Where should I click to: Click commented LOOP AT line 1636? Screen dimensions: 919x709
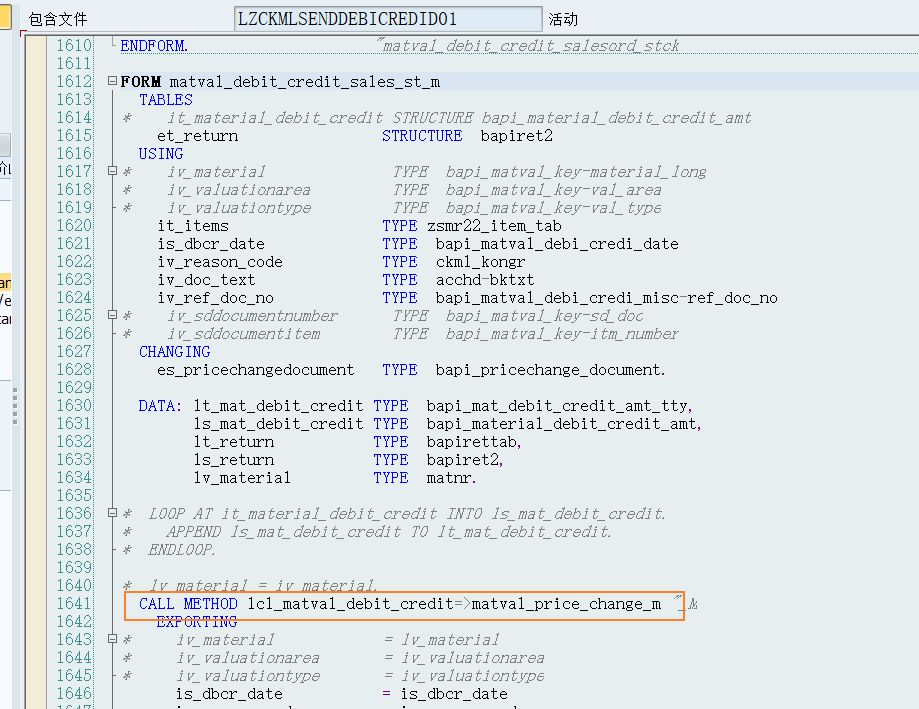tap(406, 514)
